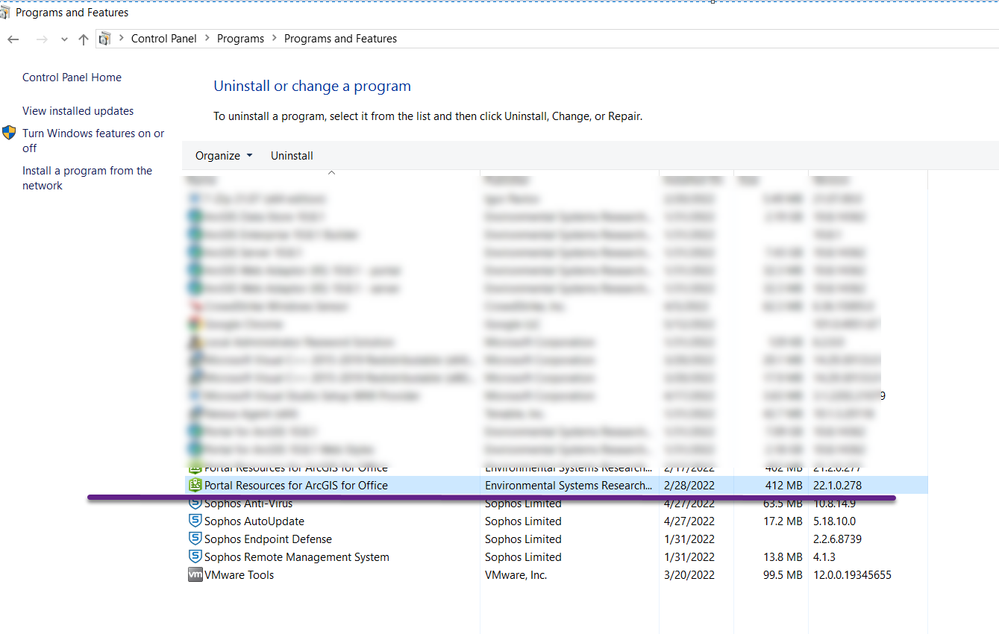The height and width of the screenshot is (634, 999).
Task: Click version 2.2.6.8739 cell
Action: pos(837,539)
